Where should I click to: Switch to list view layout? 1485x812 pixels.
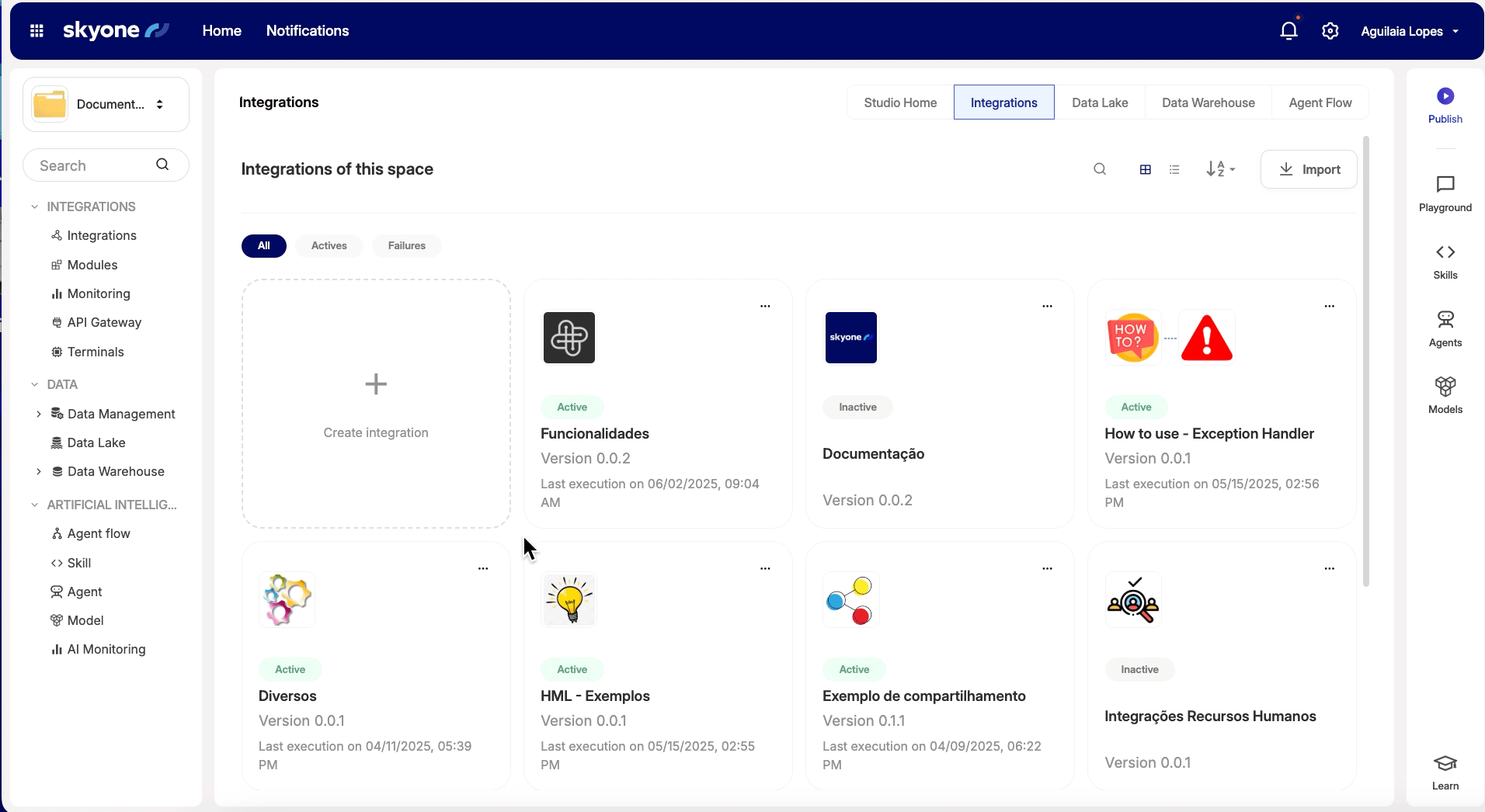point(1174,169)
